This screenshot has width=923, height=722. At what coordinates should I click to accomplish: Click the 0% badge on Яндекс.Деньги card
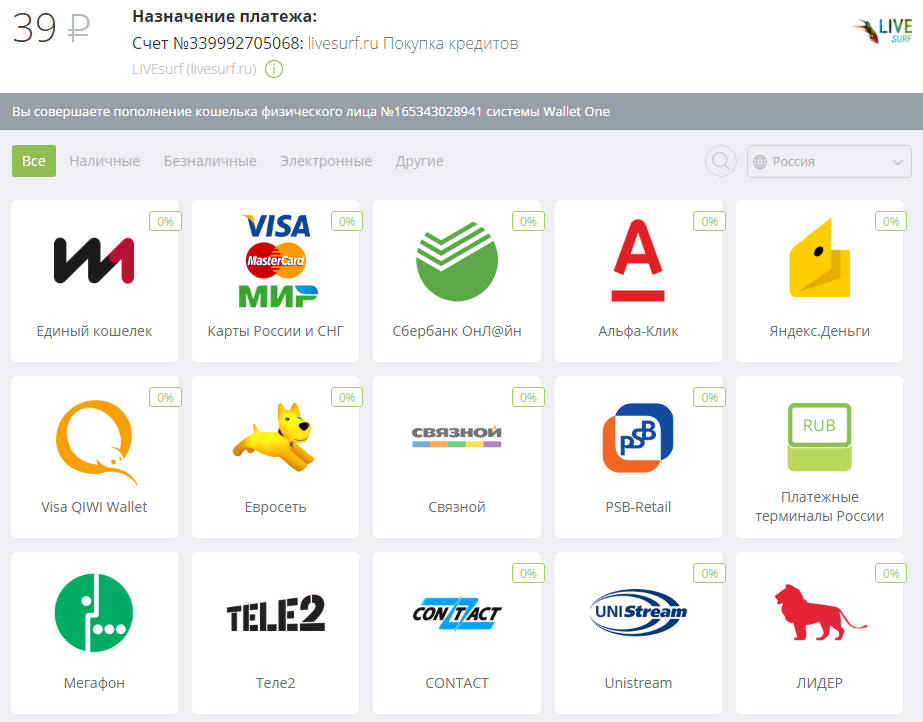click(x=891, y=221)
